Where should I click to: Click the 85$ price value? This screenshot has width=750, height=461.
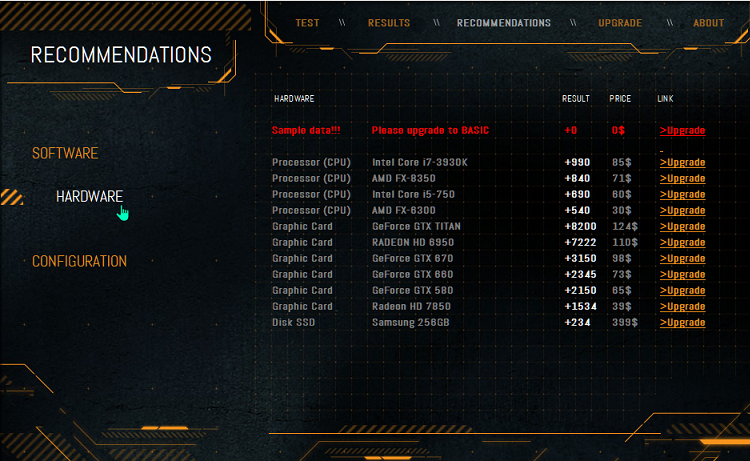621,162
